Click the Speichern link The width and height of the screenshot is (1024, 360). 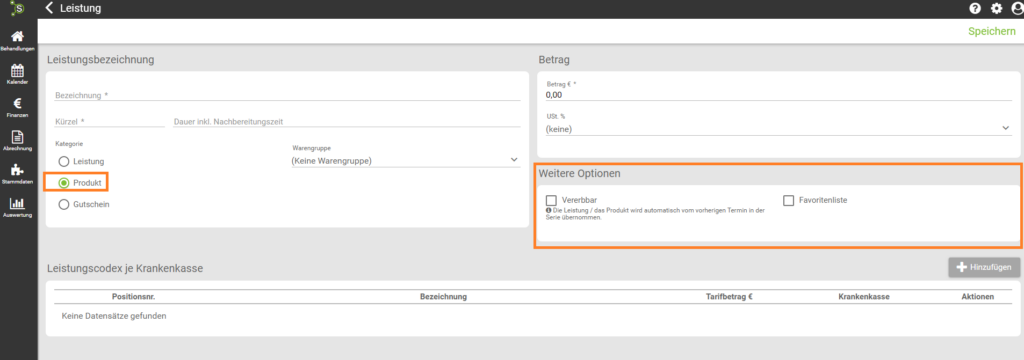[x=991, y=31]
